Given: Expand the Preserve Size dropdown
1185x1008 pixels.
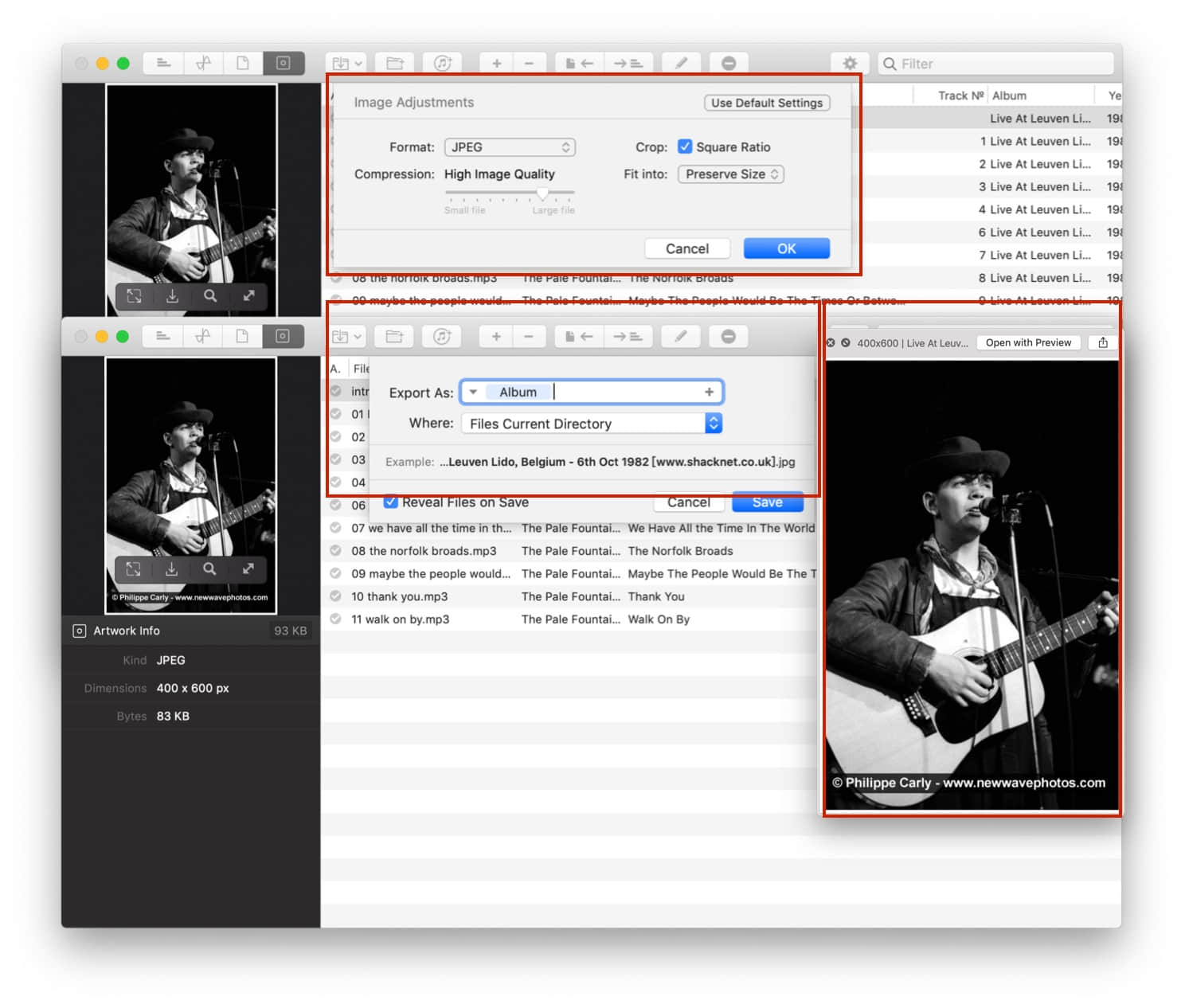Looking at the screenshot, I should coord(730,174).
